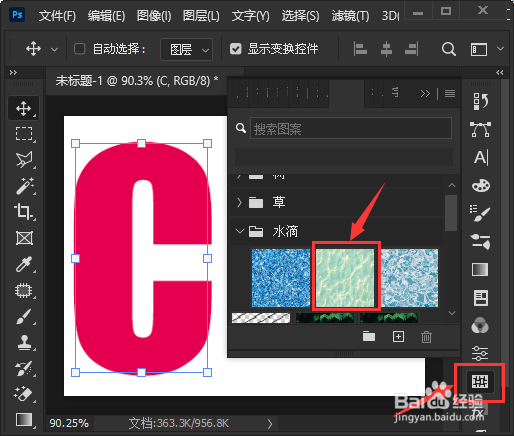Select the Frame tool
This screenshot has height=436, width=514.
(24, 238)
